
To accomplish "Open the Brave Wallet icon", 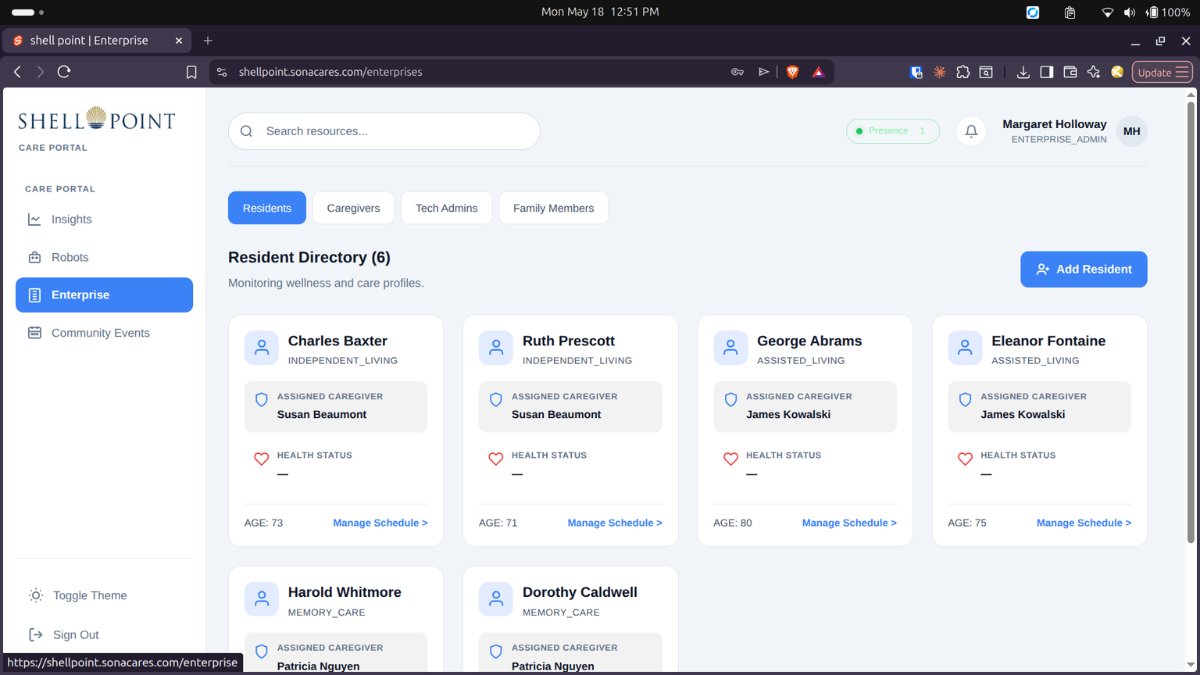I will [x=1070, y=72].
